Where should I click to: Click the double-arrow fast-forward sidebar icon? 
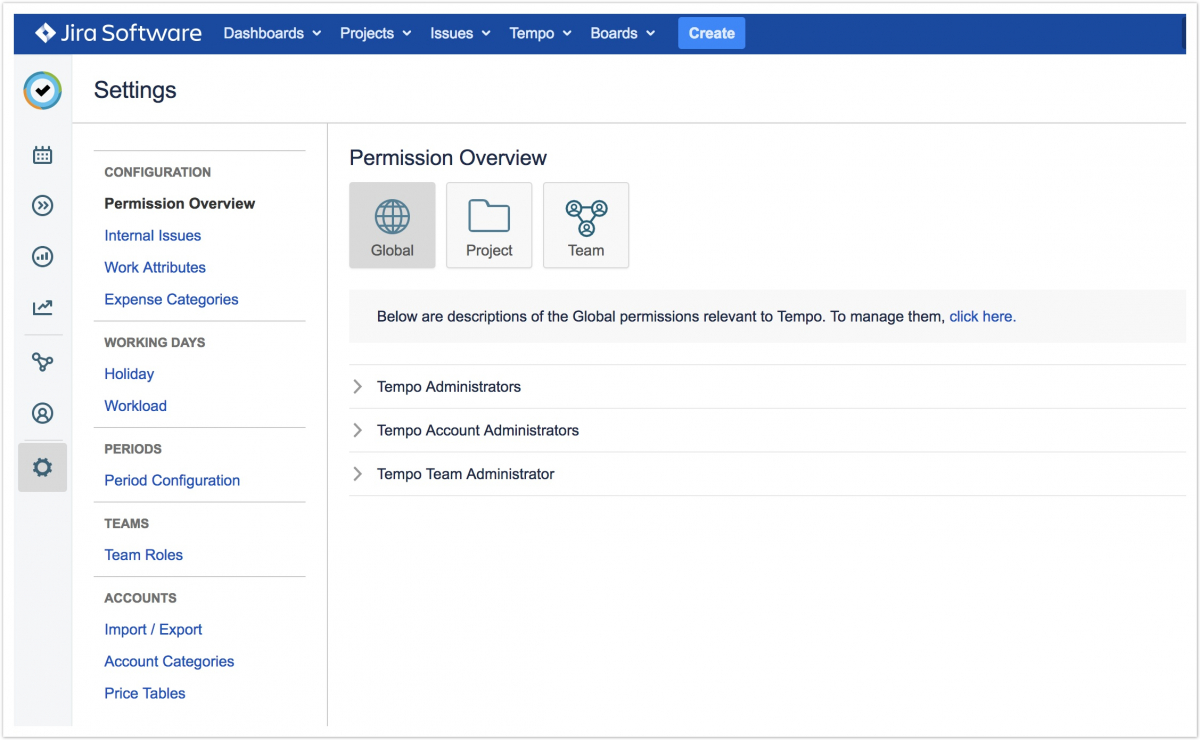click(x=42, y=206)
